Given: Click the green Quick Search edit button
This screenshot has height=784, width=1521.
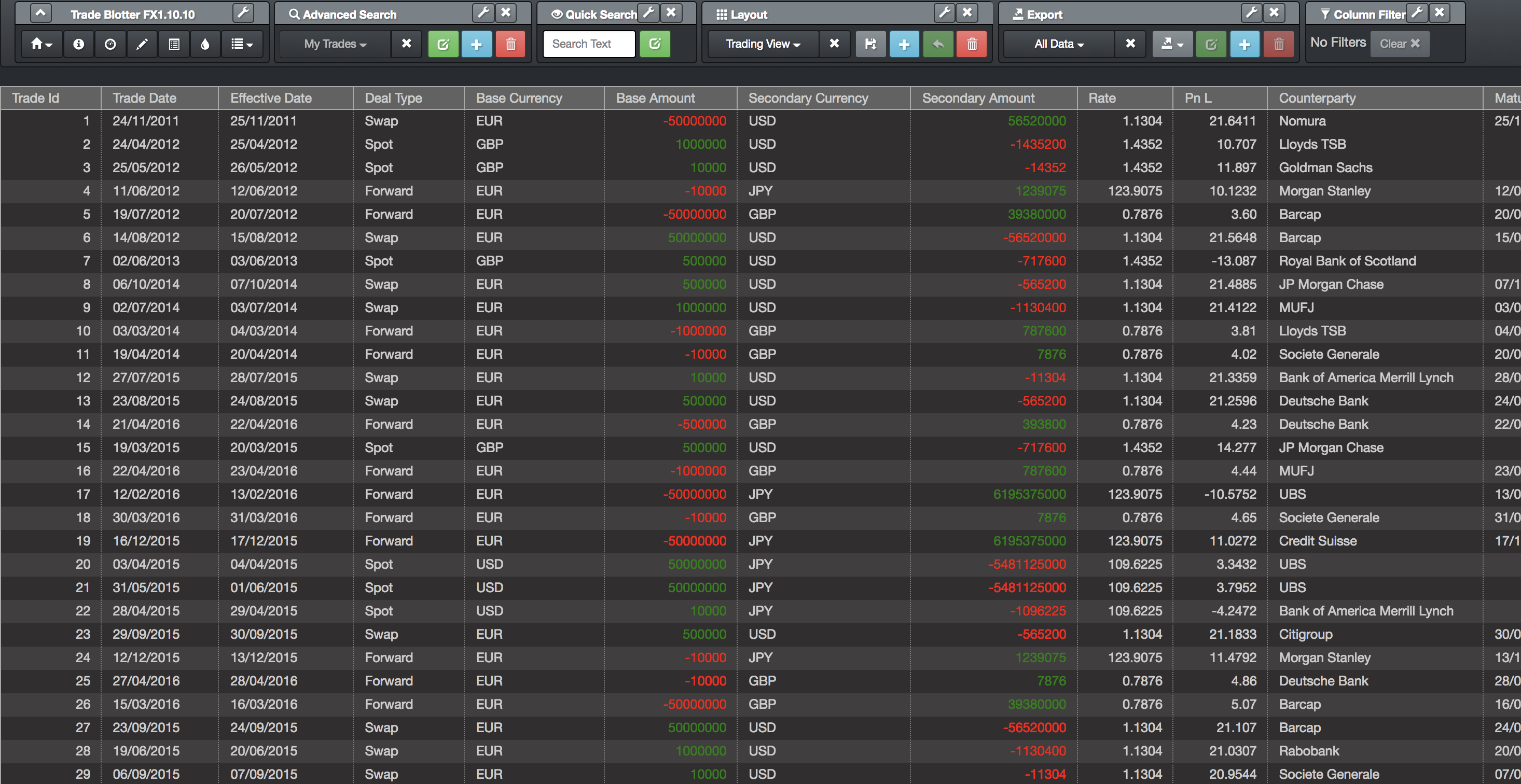Looking at the screenshot, I should click(x=655, y=44).
